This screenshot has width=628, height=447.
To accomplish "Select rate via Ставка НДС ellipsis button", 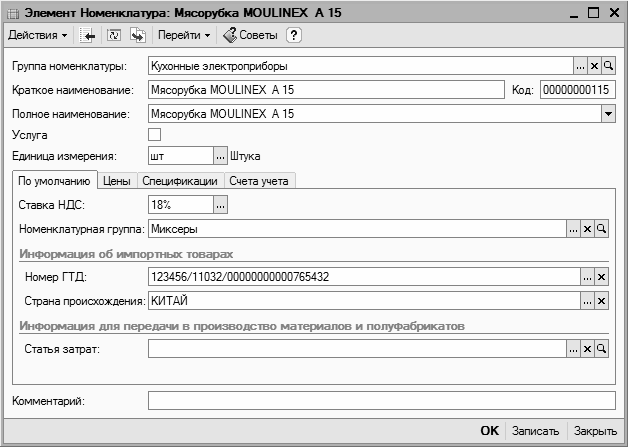I will pyautogui.click(x=220, y=205).
